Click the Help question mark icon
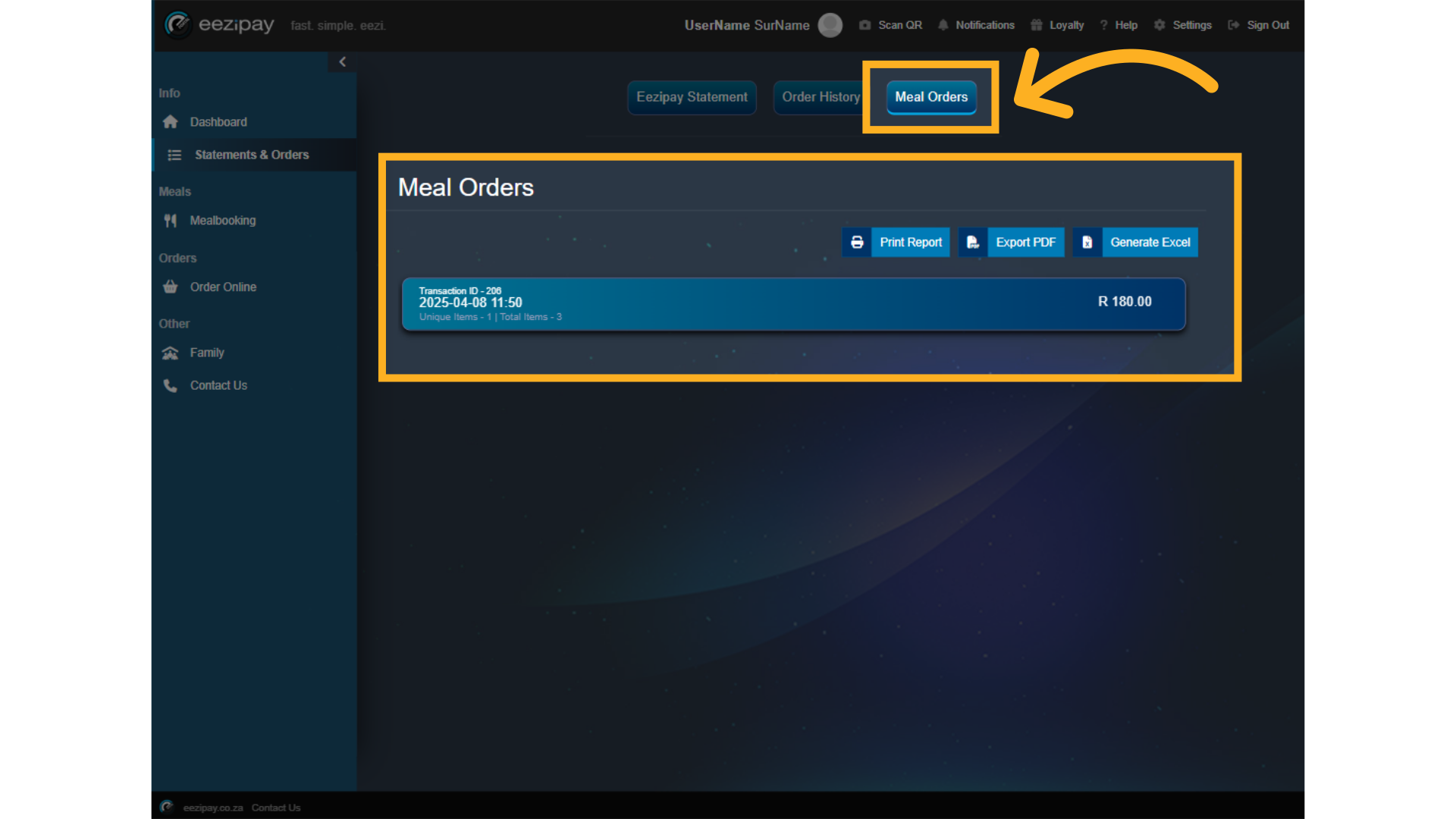This screenshot has width=1456, height=819. [1103, 25]
